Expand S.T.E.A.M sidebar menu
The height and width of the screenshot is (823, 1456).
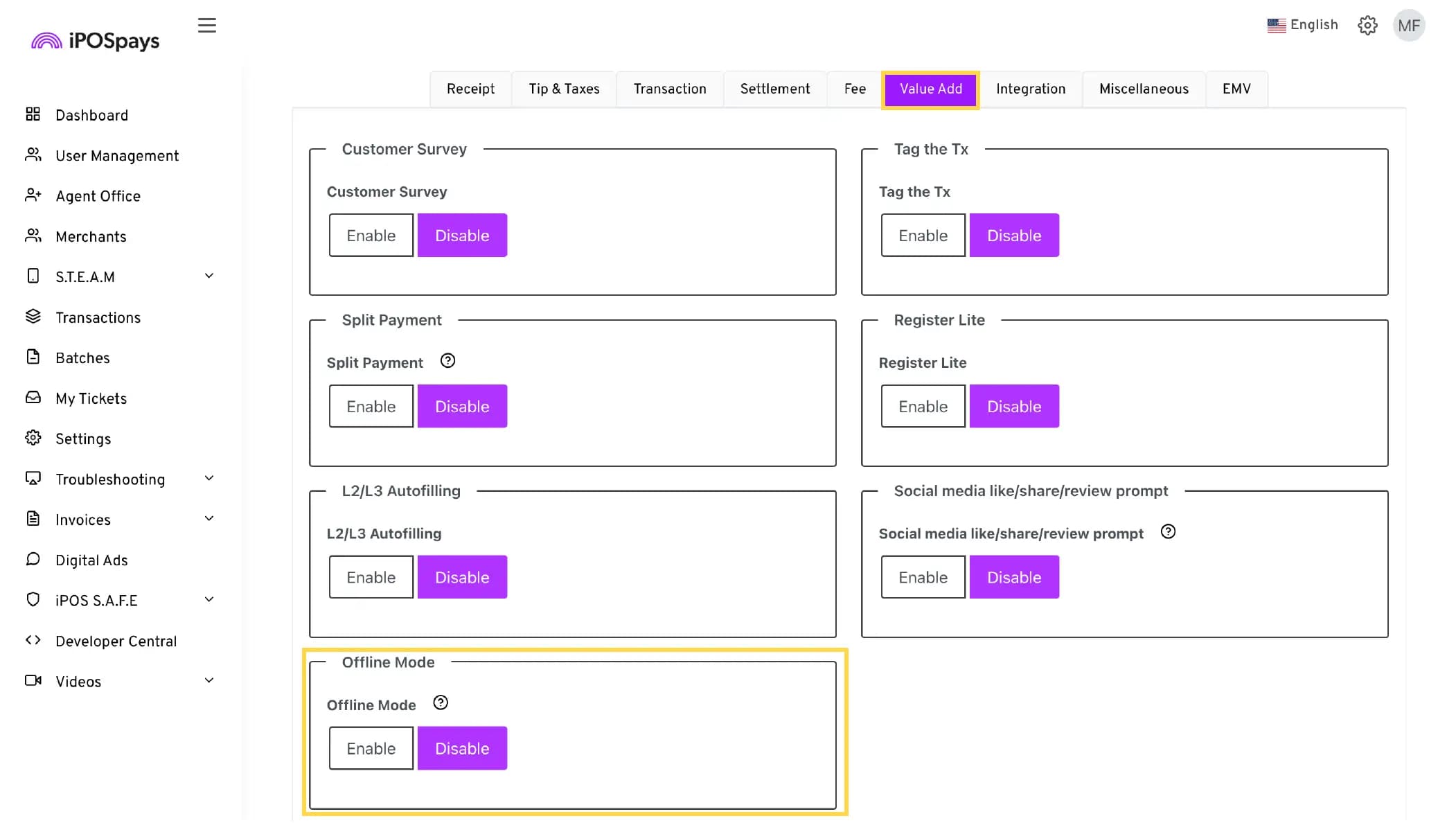pyautogui.click(x=208, y=276)
